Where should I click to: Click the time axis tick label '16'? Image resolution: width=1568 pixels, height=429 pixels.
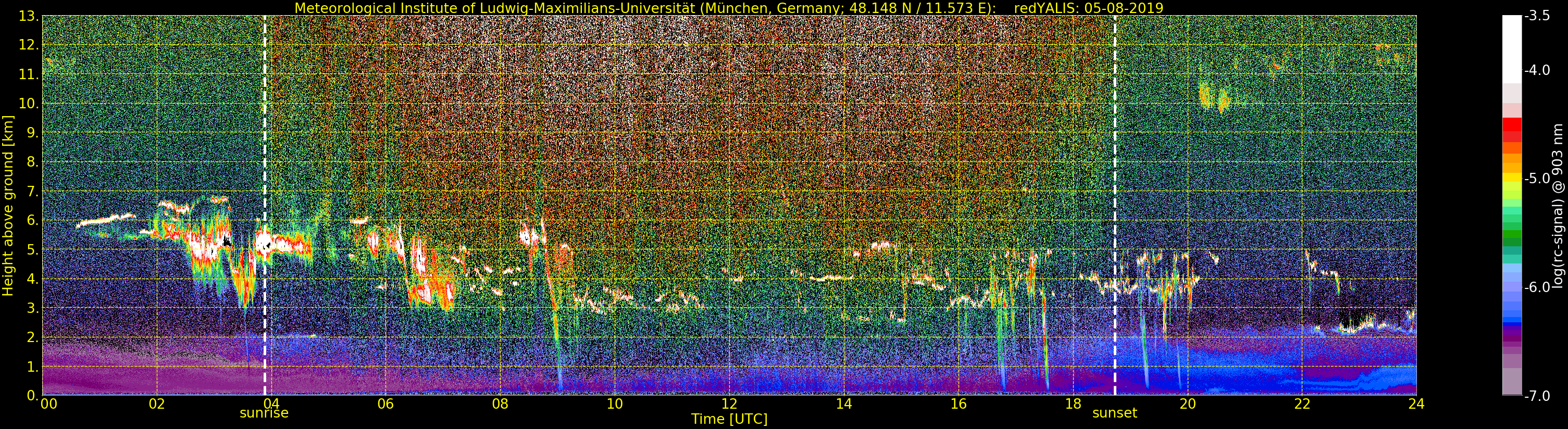tap(958, 403)
